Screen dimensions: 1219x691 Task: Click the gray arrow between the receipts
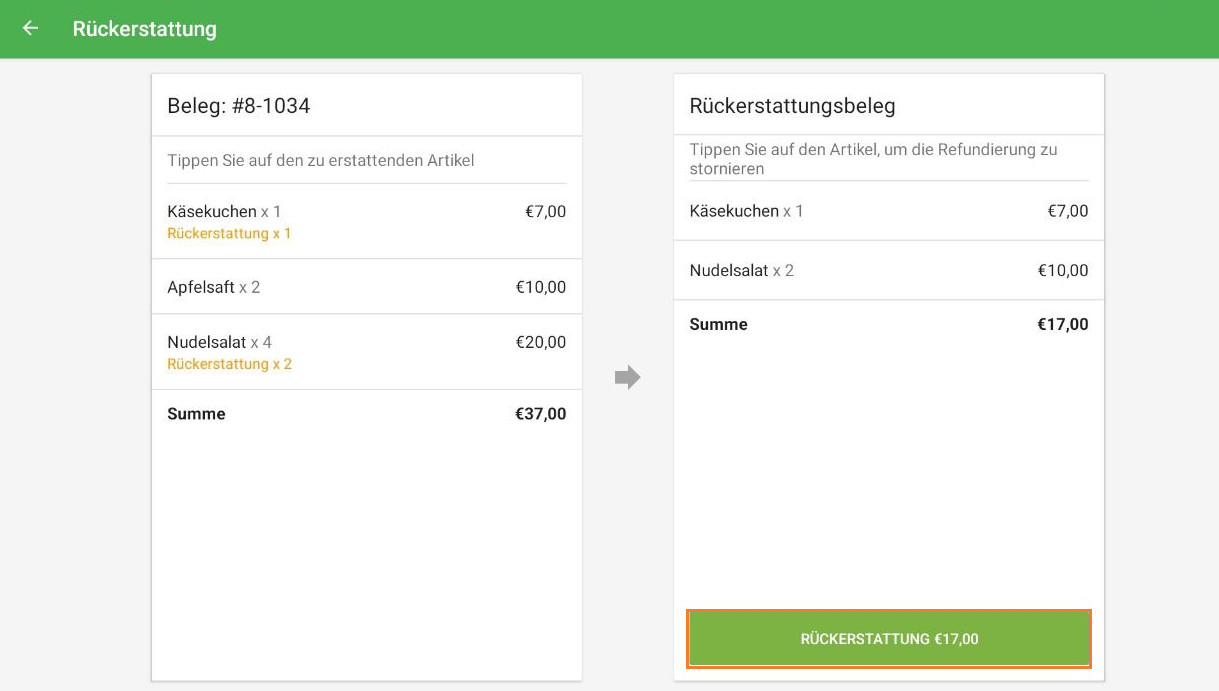(626, 377)
